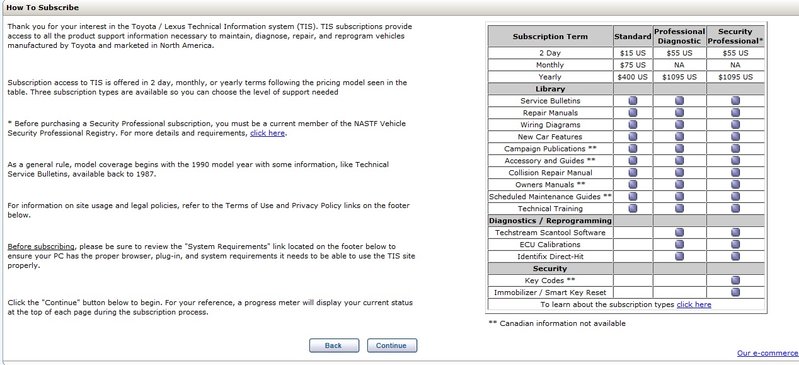Click Standard bullet for New Car Features
The image size is (799, 365).
632,137
